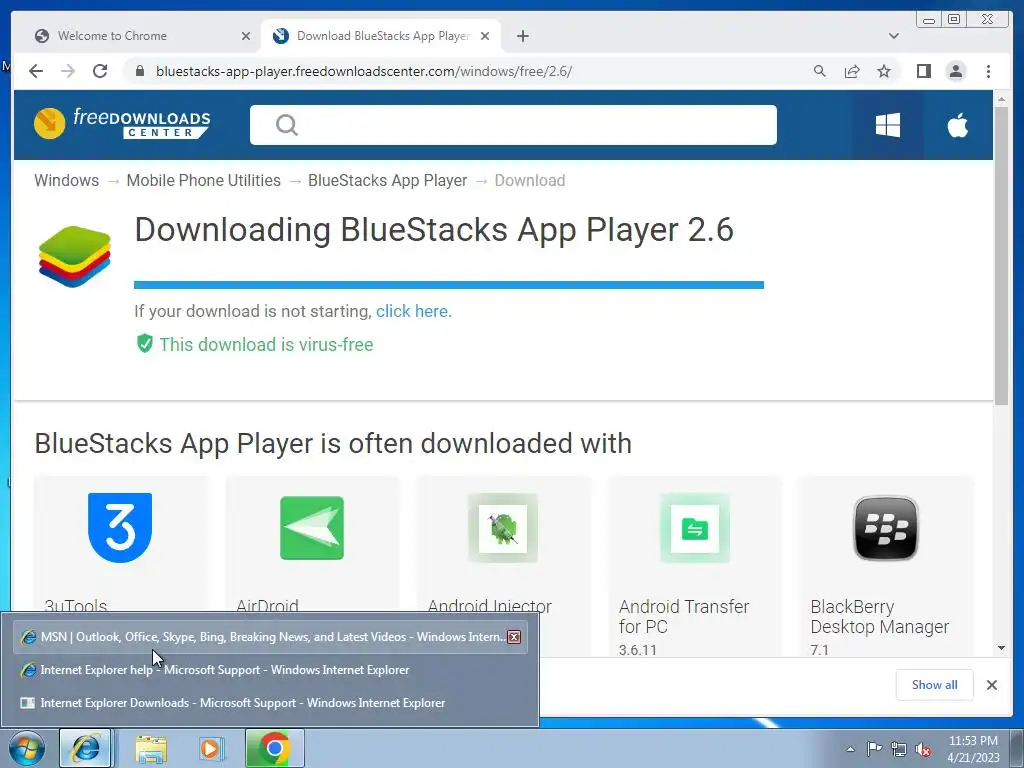Click the BlueStacks stacked layers logo
Screen dimensions: 1024x768
pos(74,257)
